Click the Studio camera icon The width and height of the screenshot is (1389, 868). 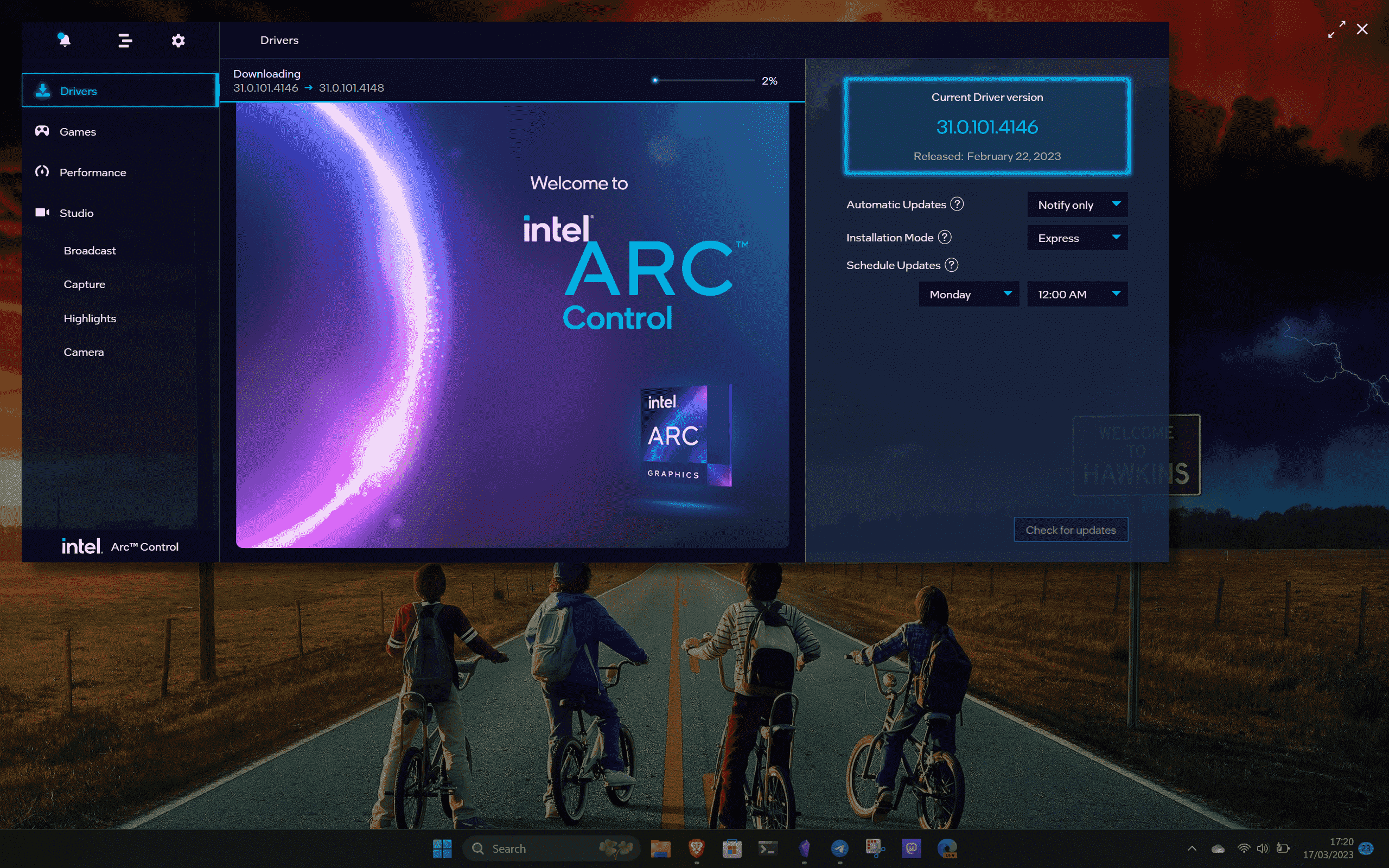click(42, 213)
